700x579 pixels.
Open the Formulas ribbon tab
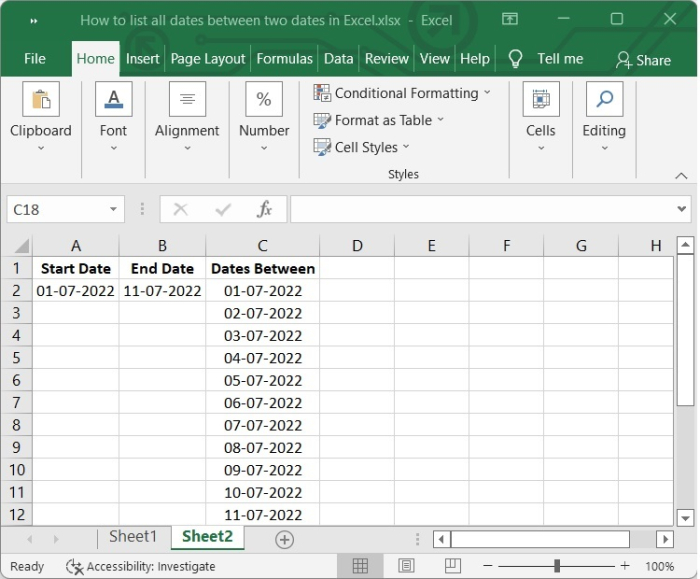[x=285, y=58]
